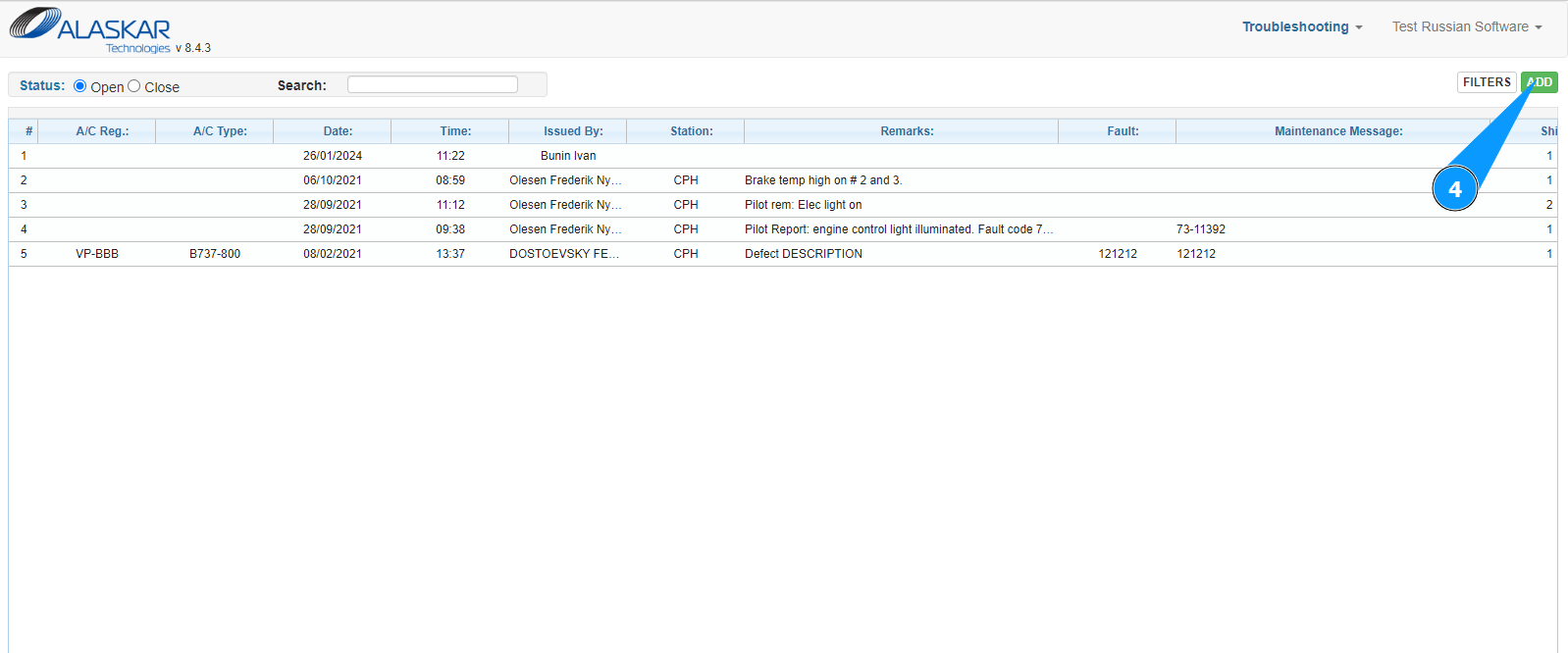This screenshot has width=1568, height=653.
Task: Select the Open status radio button
Action: 80,86
